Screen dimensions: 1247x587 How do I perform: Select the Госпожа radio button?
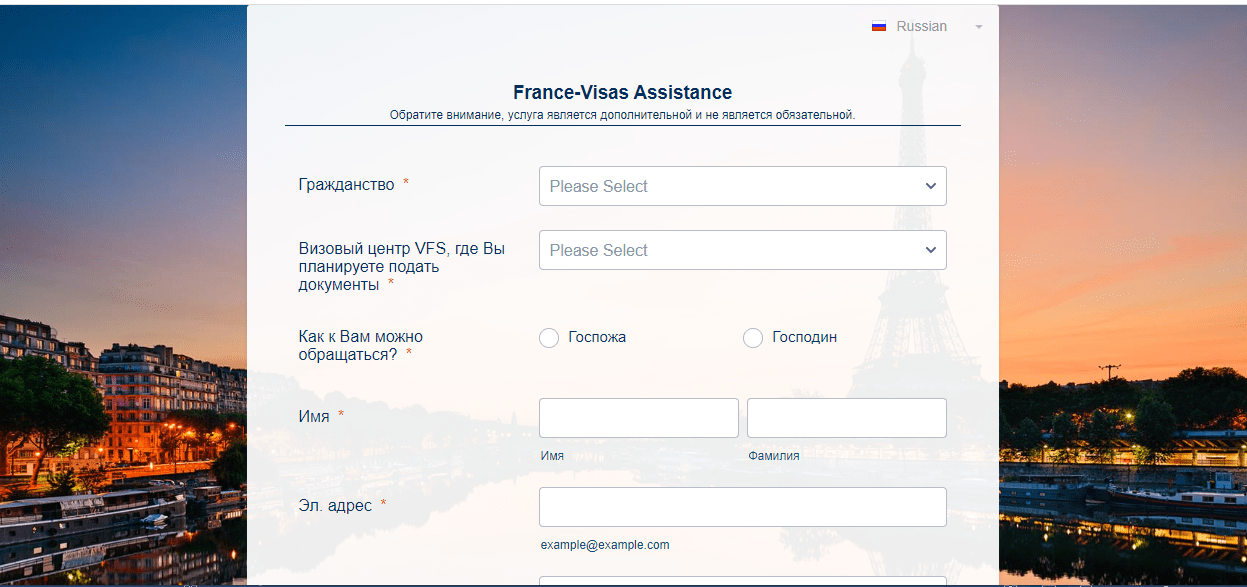pyautogui.click(x=549, y=338)
